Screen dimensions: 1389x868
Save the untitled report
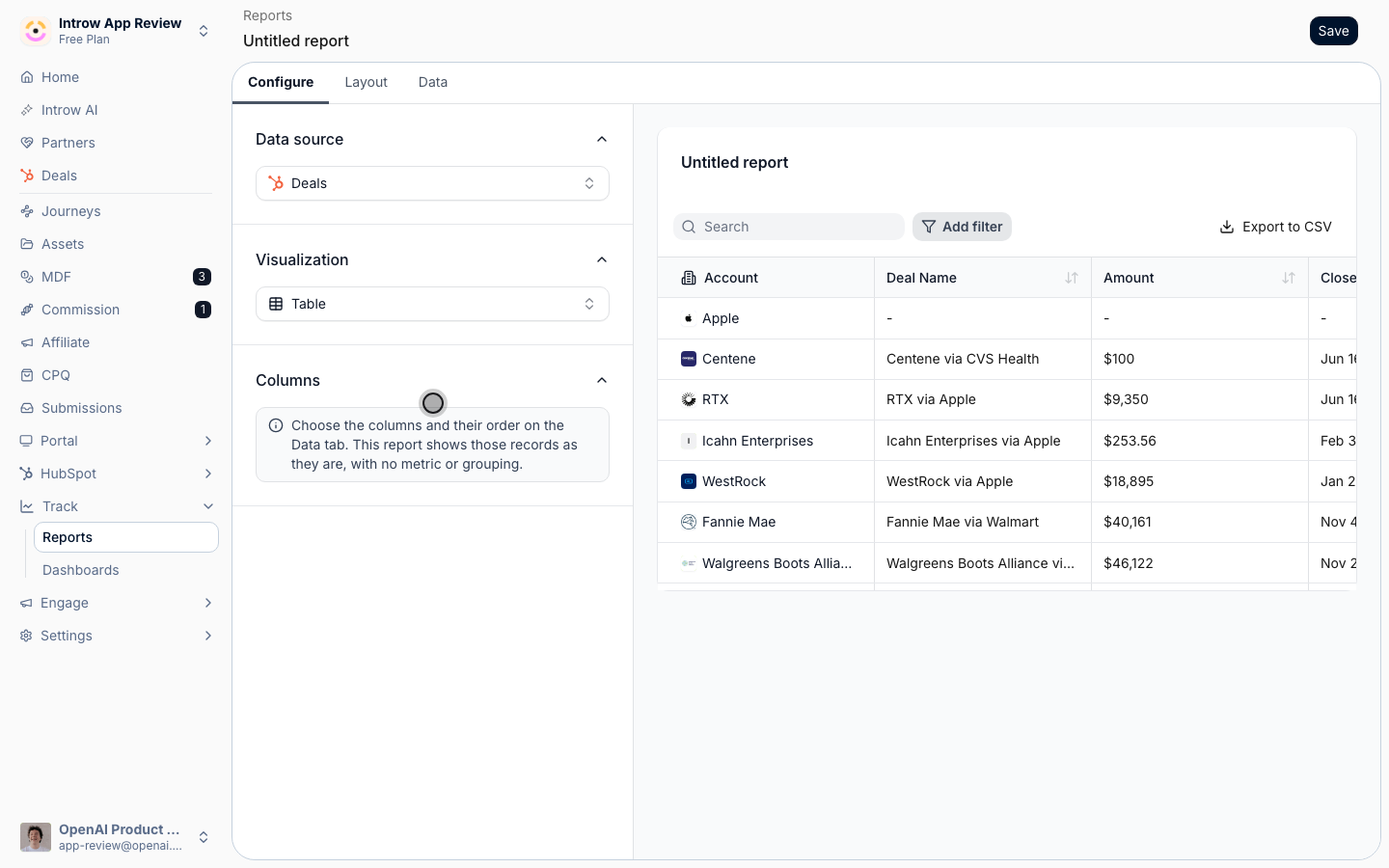point(1334,31)
